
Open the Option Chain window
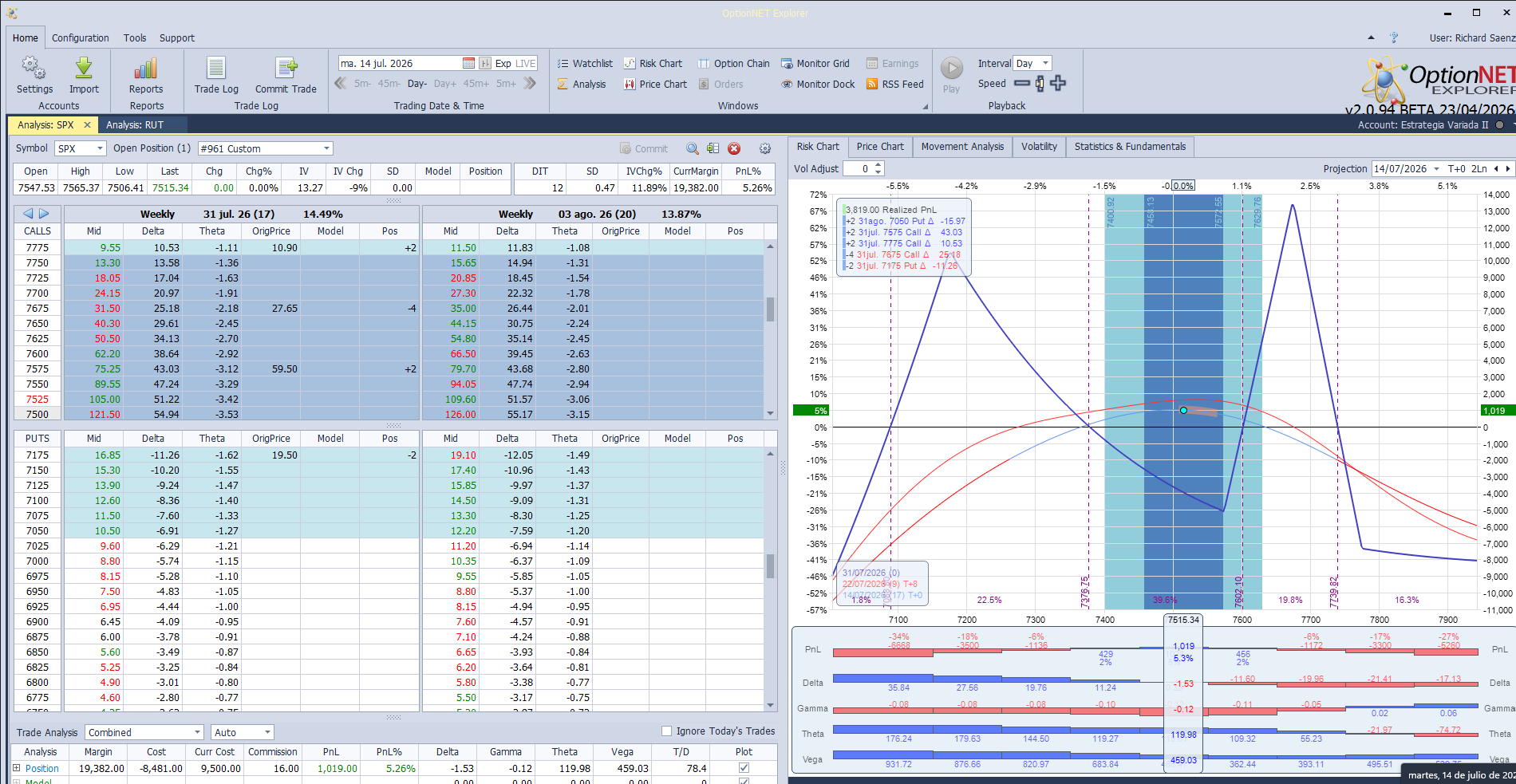point(734,64)
